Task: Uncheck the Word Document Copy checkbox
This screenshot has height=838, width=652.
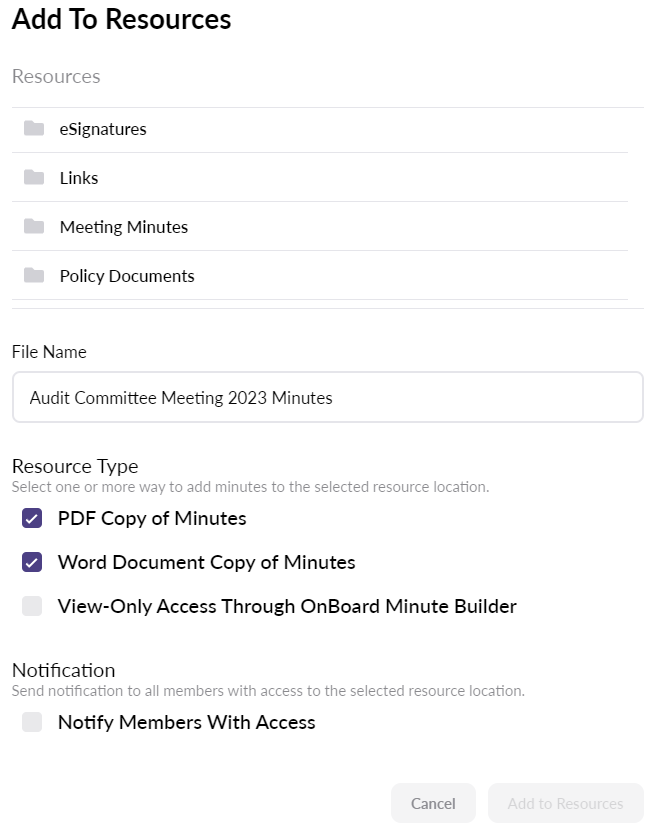Action: [32, 562]
